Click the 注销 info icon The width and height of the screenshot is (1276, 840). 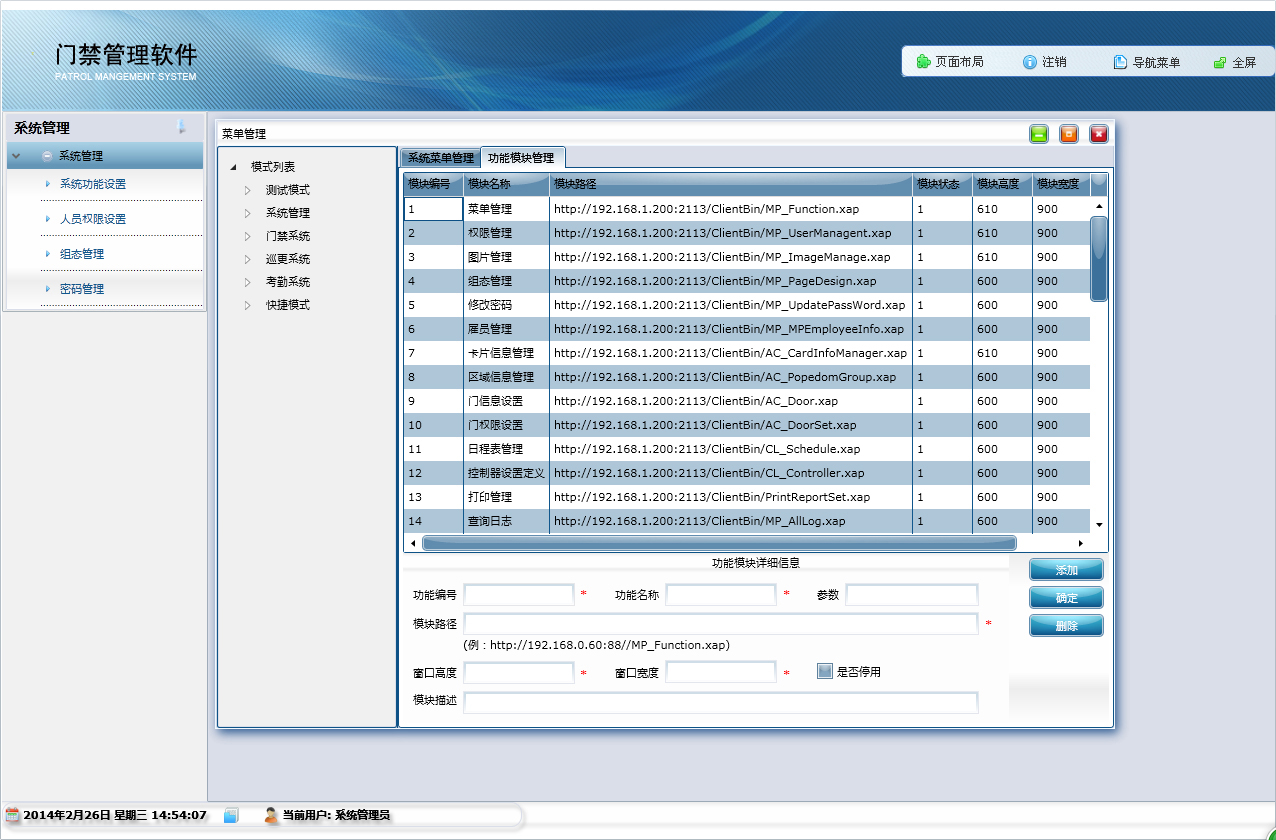pos(1030,62)
